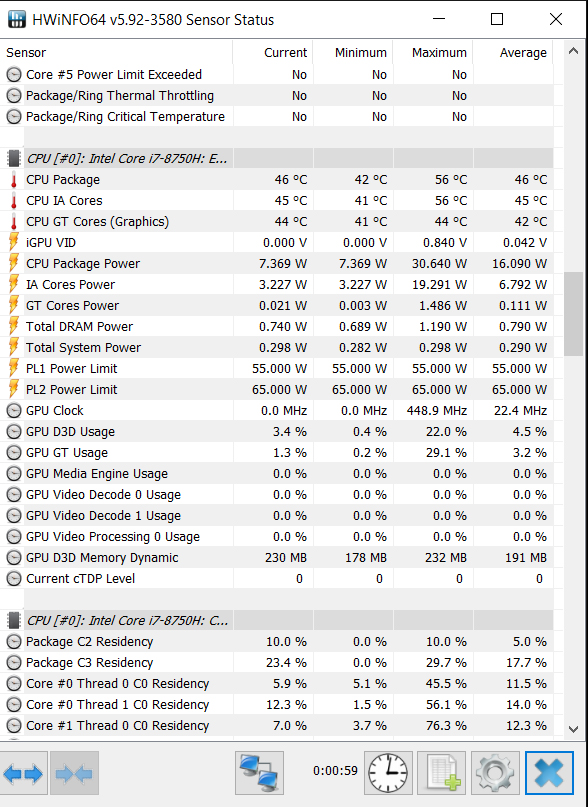Image resolution: width=588 pixels, height=807 pixels.
Task: Select the GPU Clock sensor row
Action: (277, 411)
